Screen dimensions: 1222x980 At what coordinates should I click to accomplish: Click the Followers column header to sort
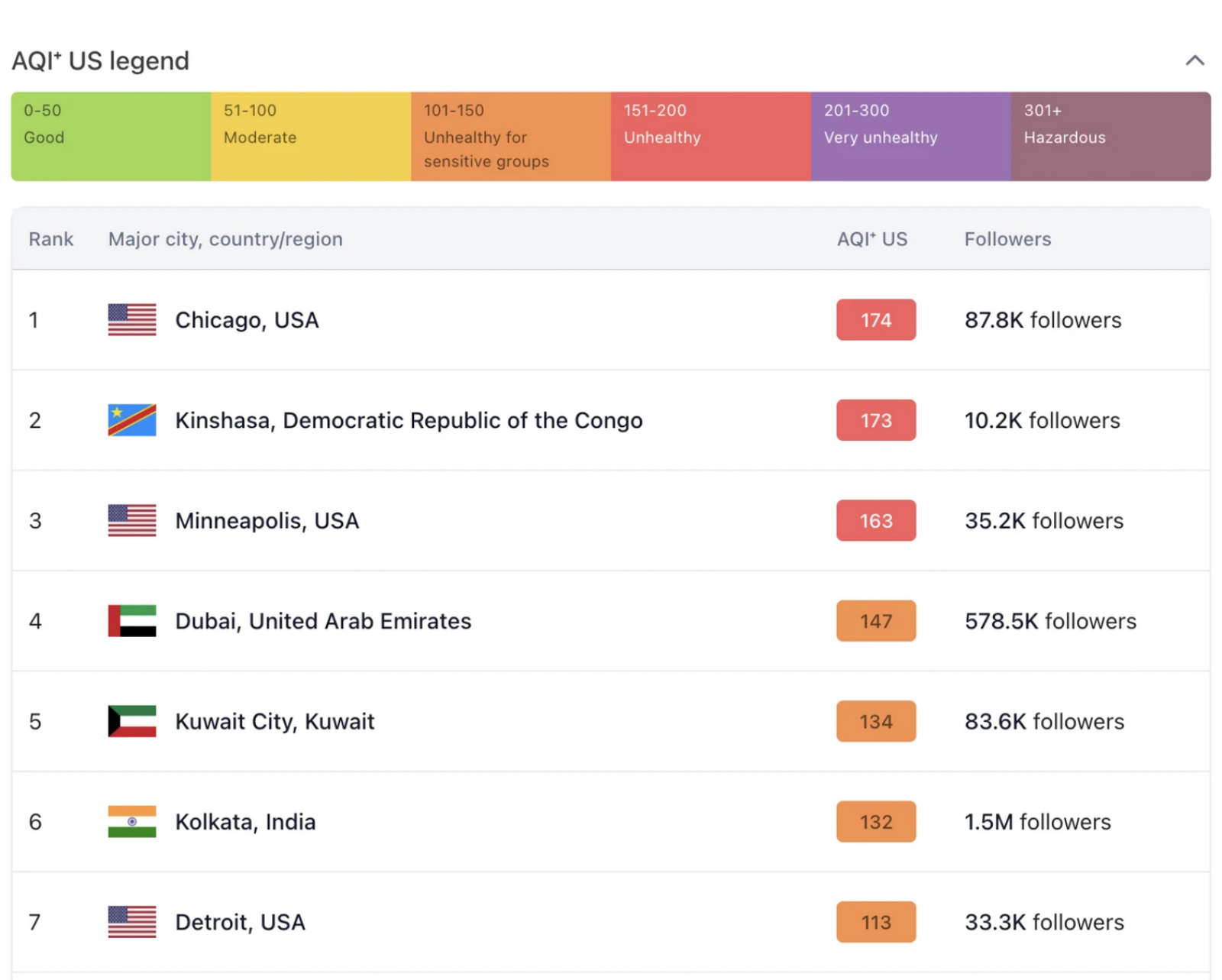pyautogui.click(x=1007, y=239)
